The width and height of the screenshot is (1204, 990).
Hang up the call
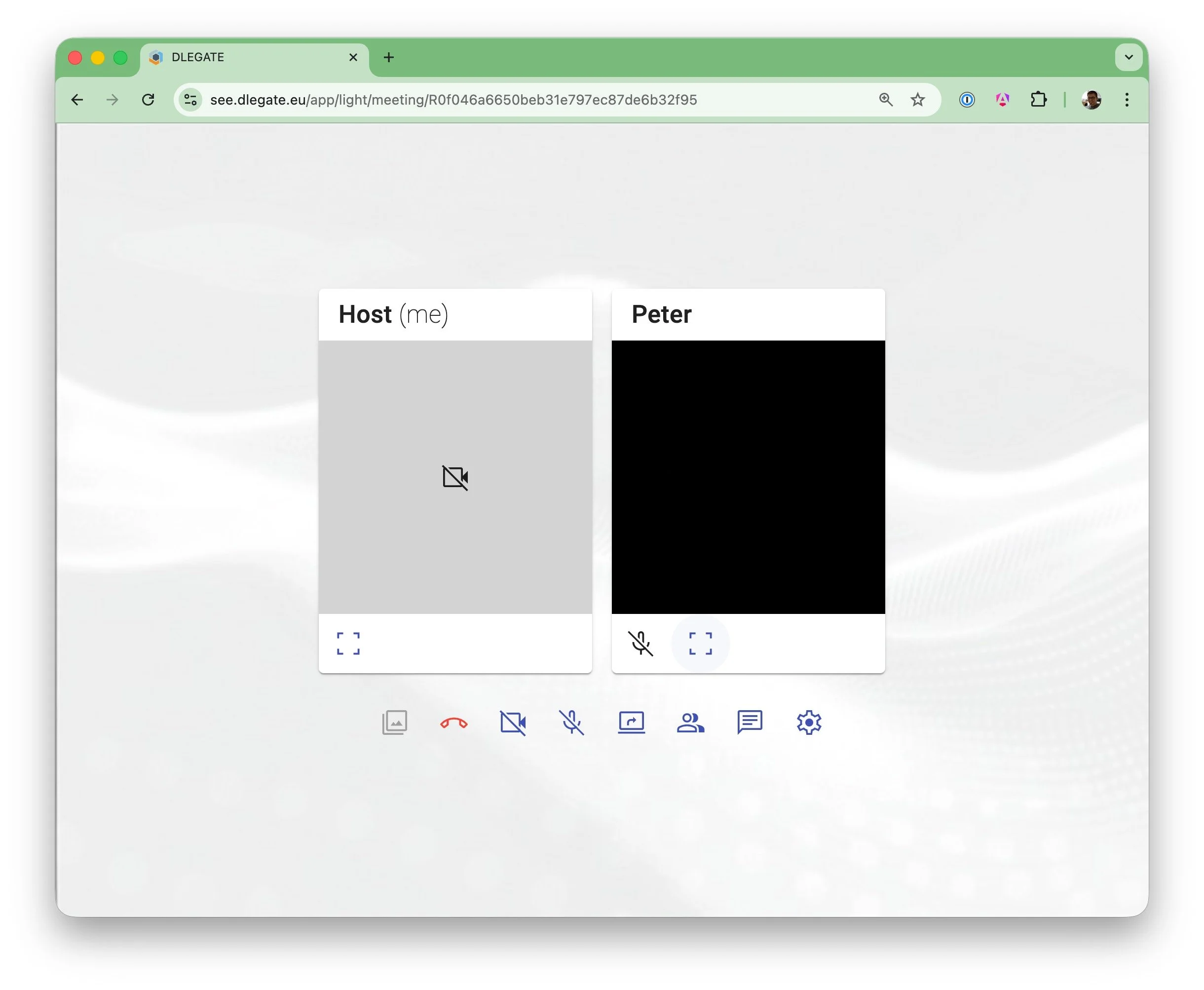pyautogui.click(x=454, y=723)
